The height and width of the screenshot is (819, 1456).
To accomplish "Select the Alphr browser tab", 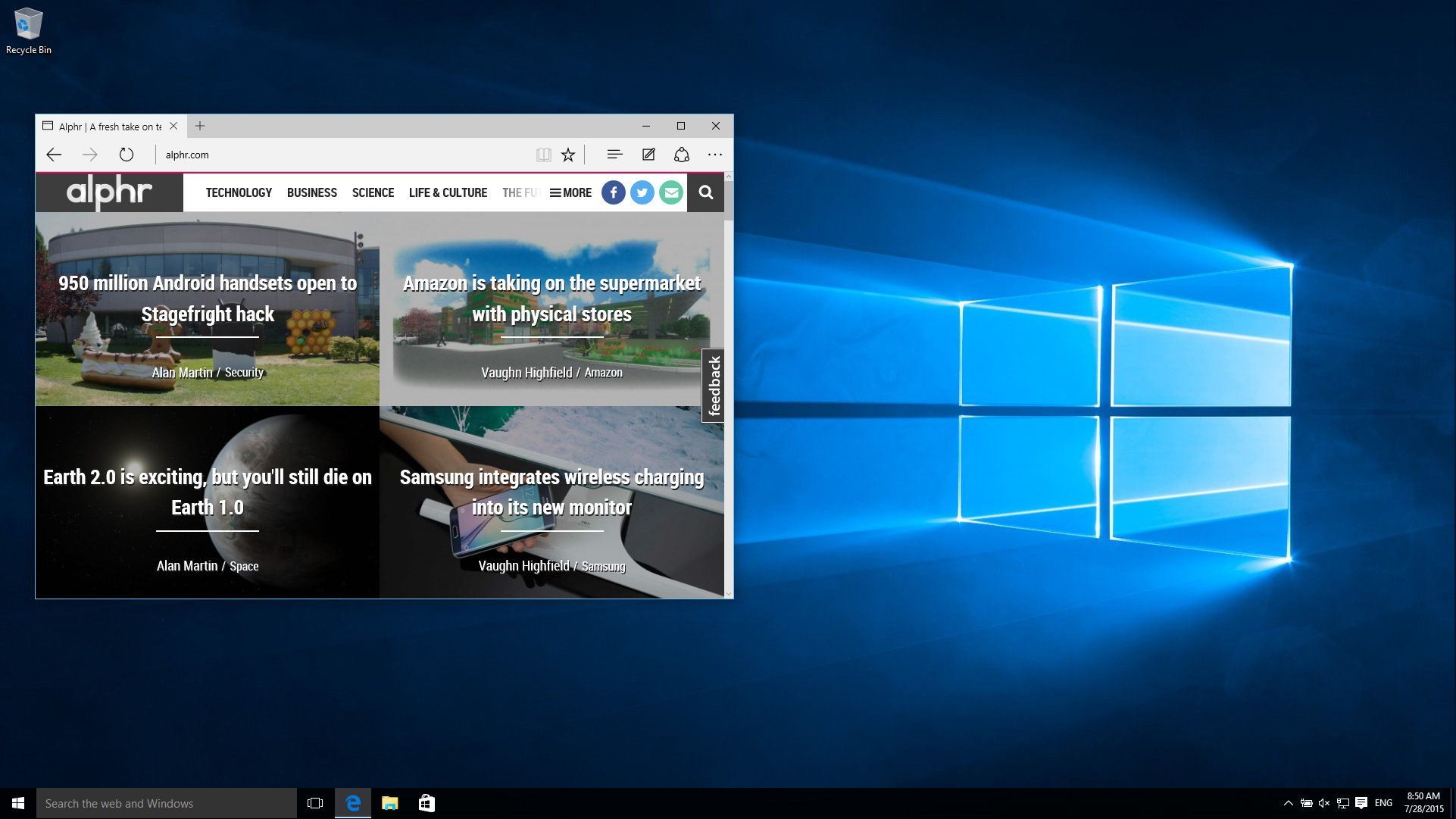I will pyautogui.click(x=110, y=126).
